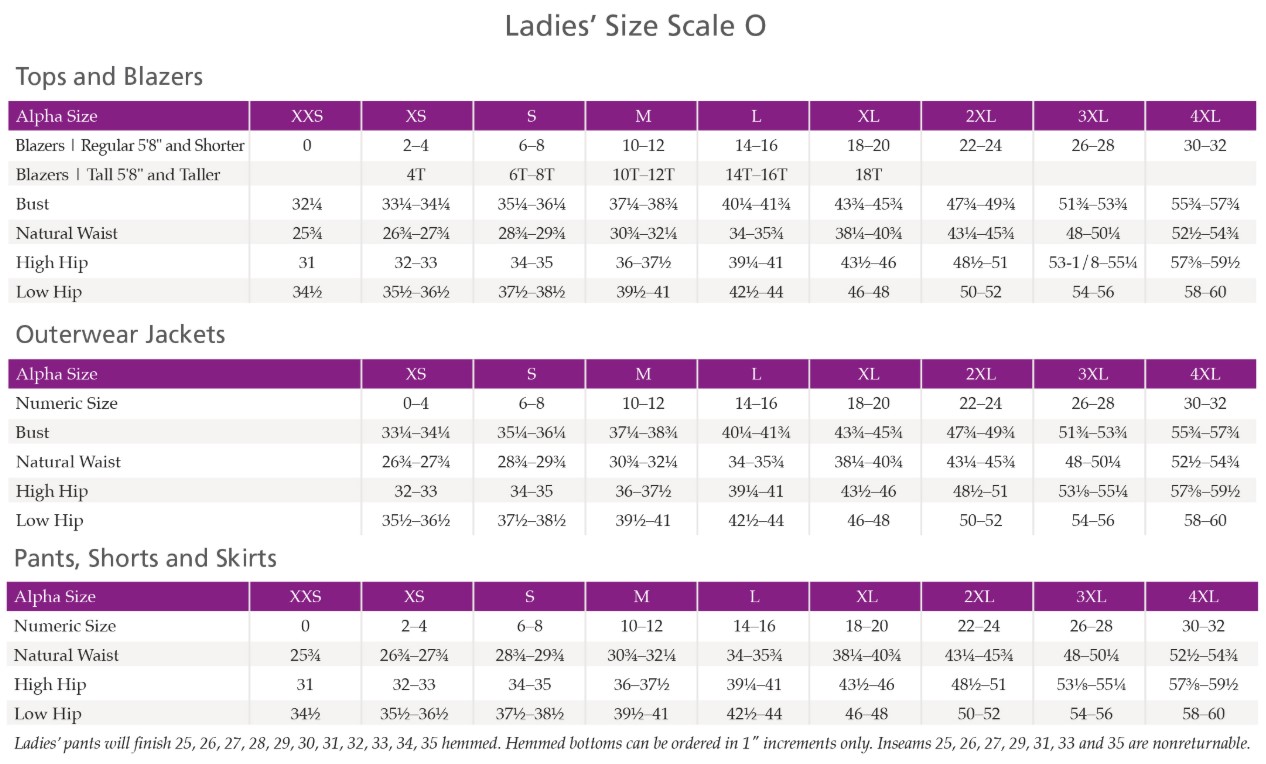Click the 0–4 numeric size cell

point(416,404)
